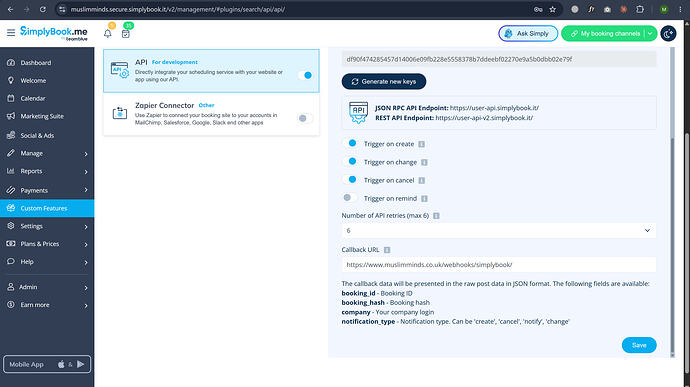Screen dimensions: 690x387
Task: Click info icon beside Callback URL
Action: pos(387,250)
